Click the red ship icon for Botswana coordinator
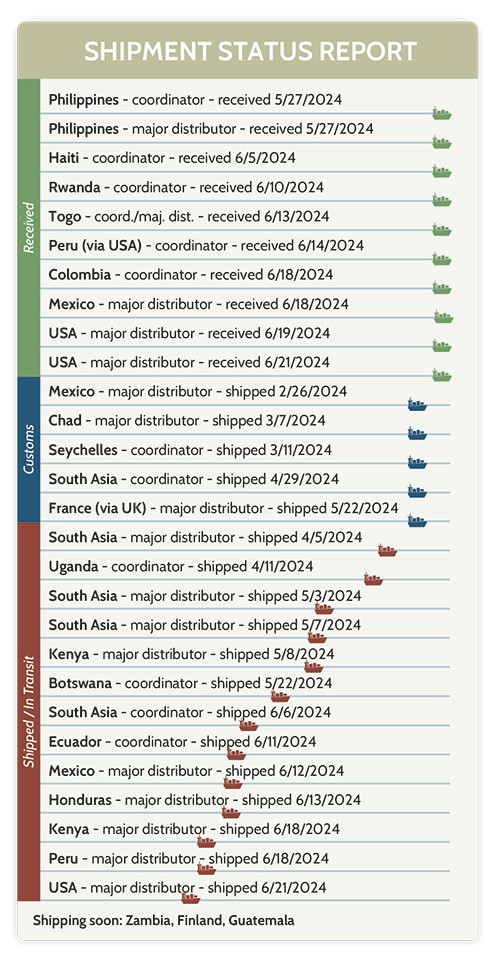This screenshot has width=500, height=963. click(280, 695)
